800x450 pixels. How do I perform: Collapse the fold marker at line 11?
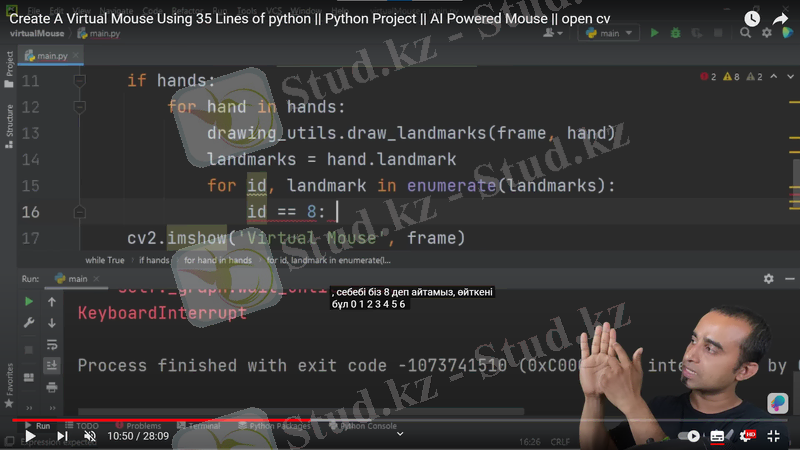tap(80, 81)
